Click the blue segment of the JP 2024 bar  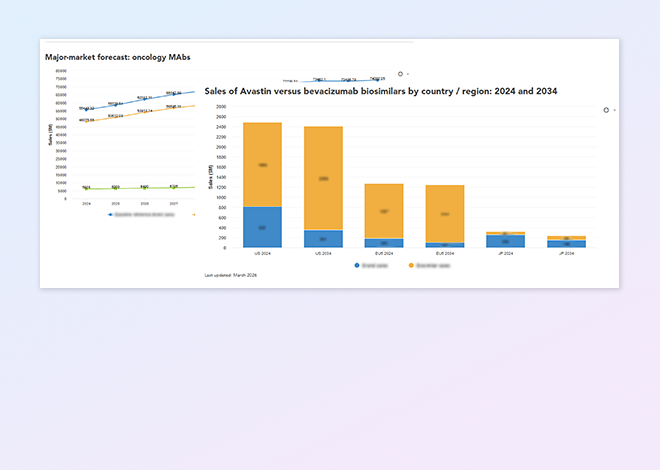tap(506, 241)
